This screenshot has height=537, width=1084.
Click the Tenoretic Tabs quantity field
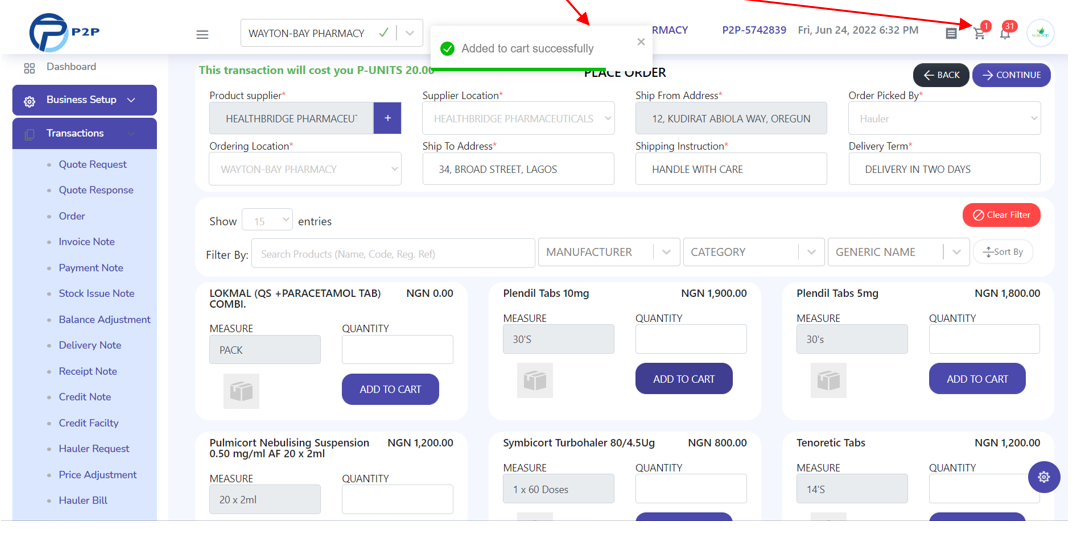pos(984,489)
